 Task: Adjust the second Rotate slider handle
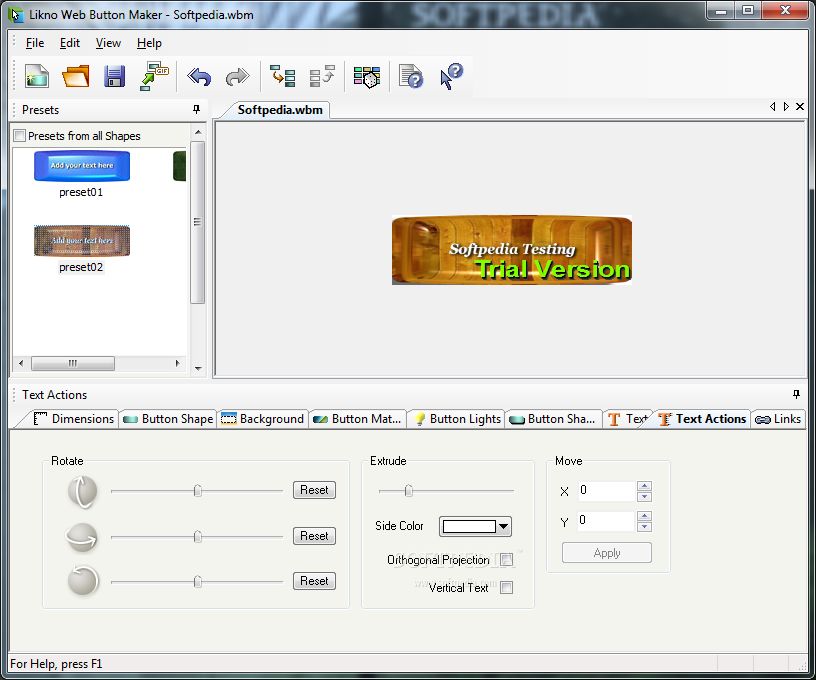(x=198, y=536)
